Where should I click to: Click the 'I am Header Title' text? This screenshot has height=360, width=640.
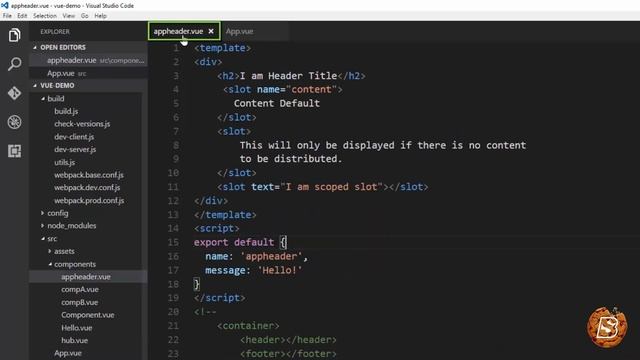tap(288, 76)
